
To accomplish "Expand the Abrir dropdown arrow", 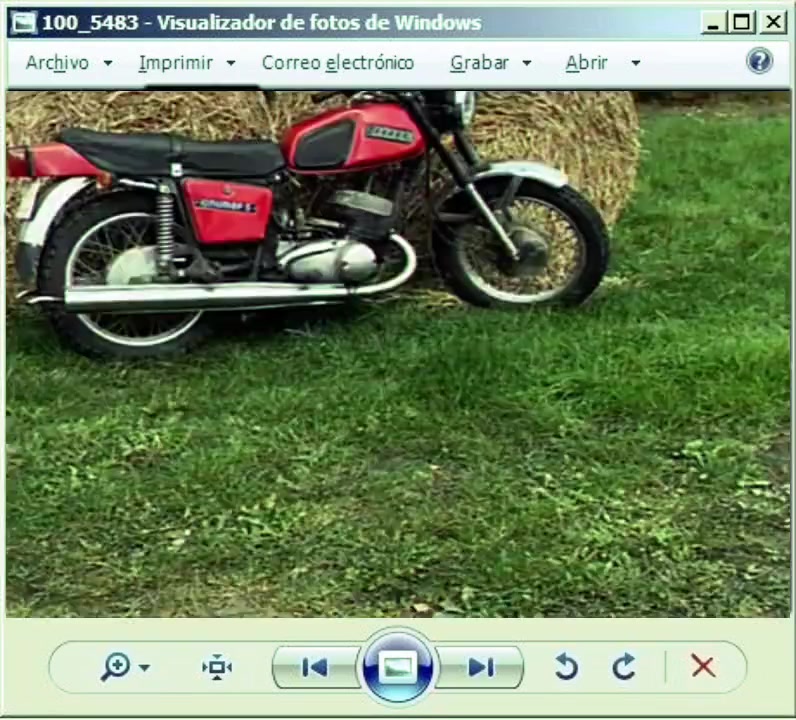I will (636, 63).
